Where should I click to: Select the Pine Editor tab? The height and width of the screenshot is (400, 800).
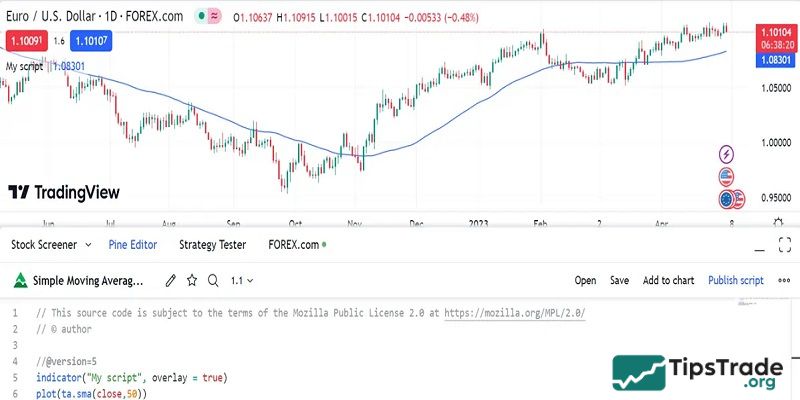click(x=132, y=244)
